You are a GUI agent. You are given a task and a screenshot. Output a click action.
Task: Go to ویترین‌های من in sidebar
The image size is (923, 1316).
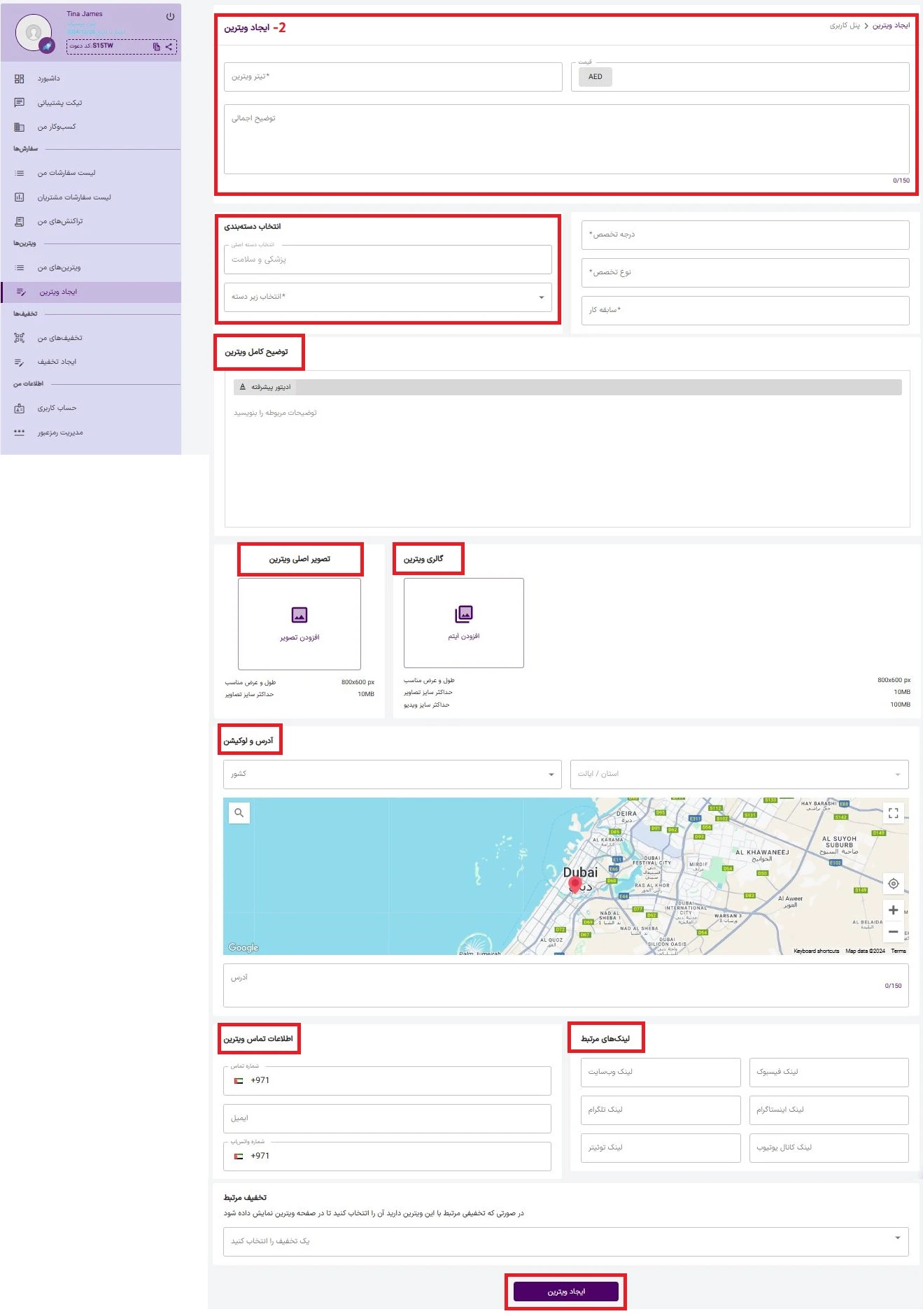coord(59,268)
